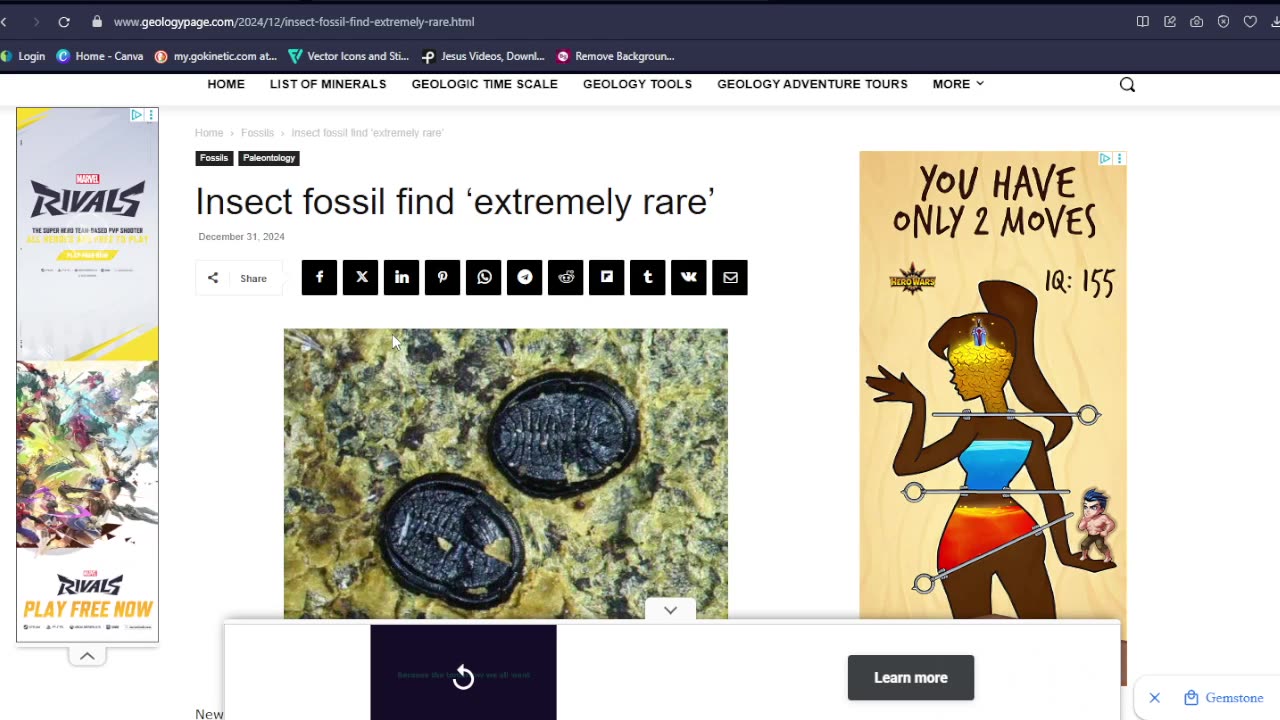Collapse left ad with up chevron

(x=87, y=656)
